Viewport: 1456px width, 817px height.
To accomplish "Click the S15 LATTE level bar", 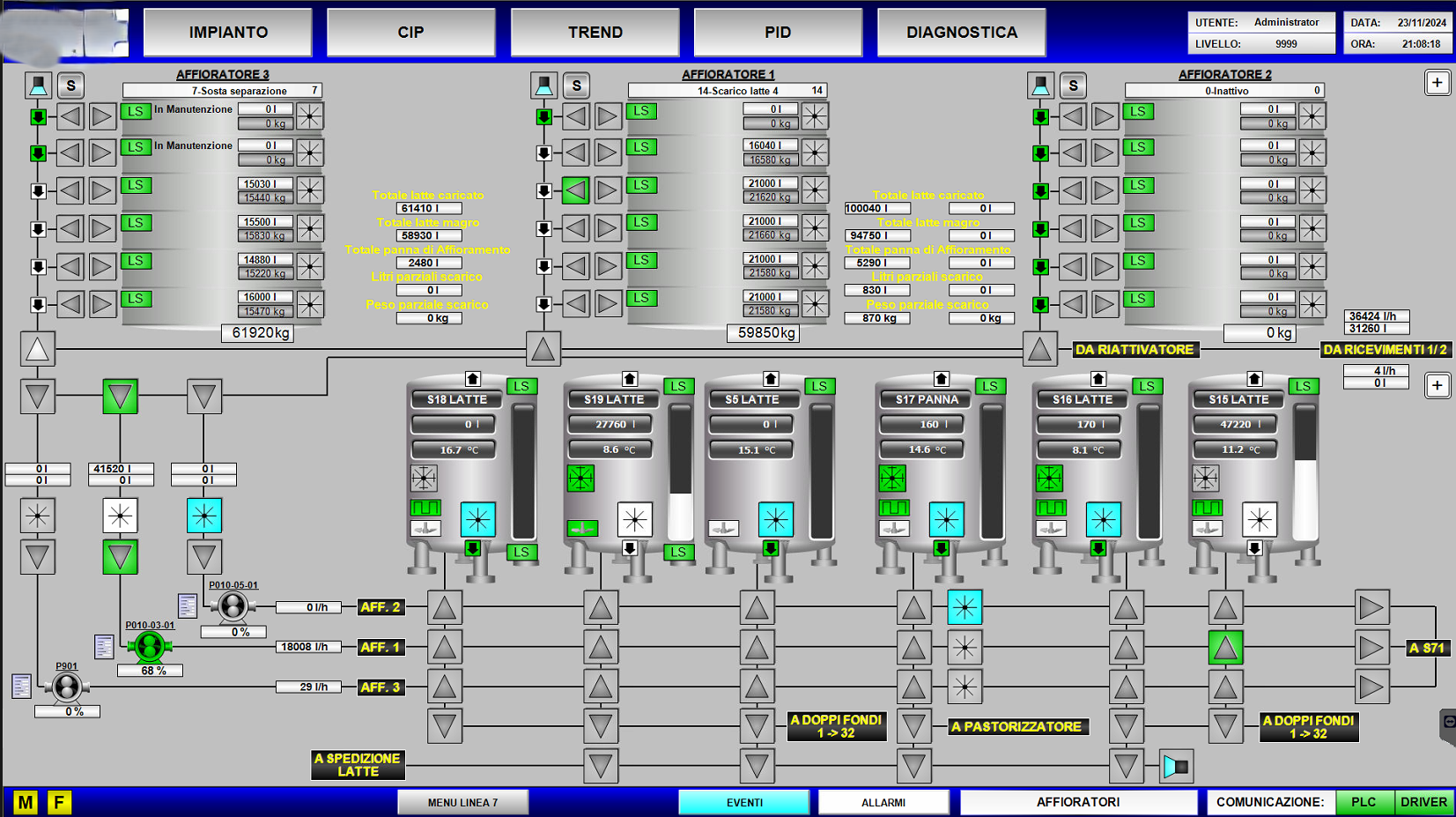I will (x=1304, y=472).
